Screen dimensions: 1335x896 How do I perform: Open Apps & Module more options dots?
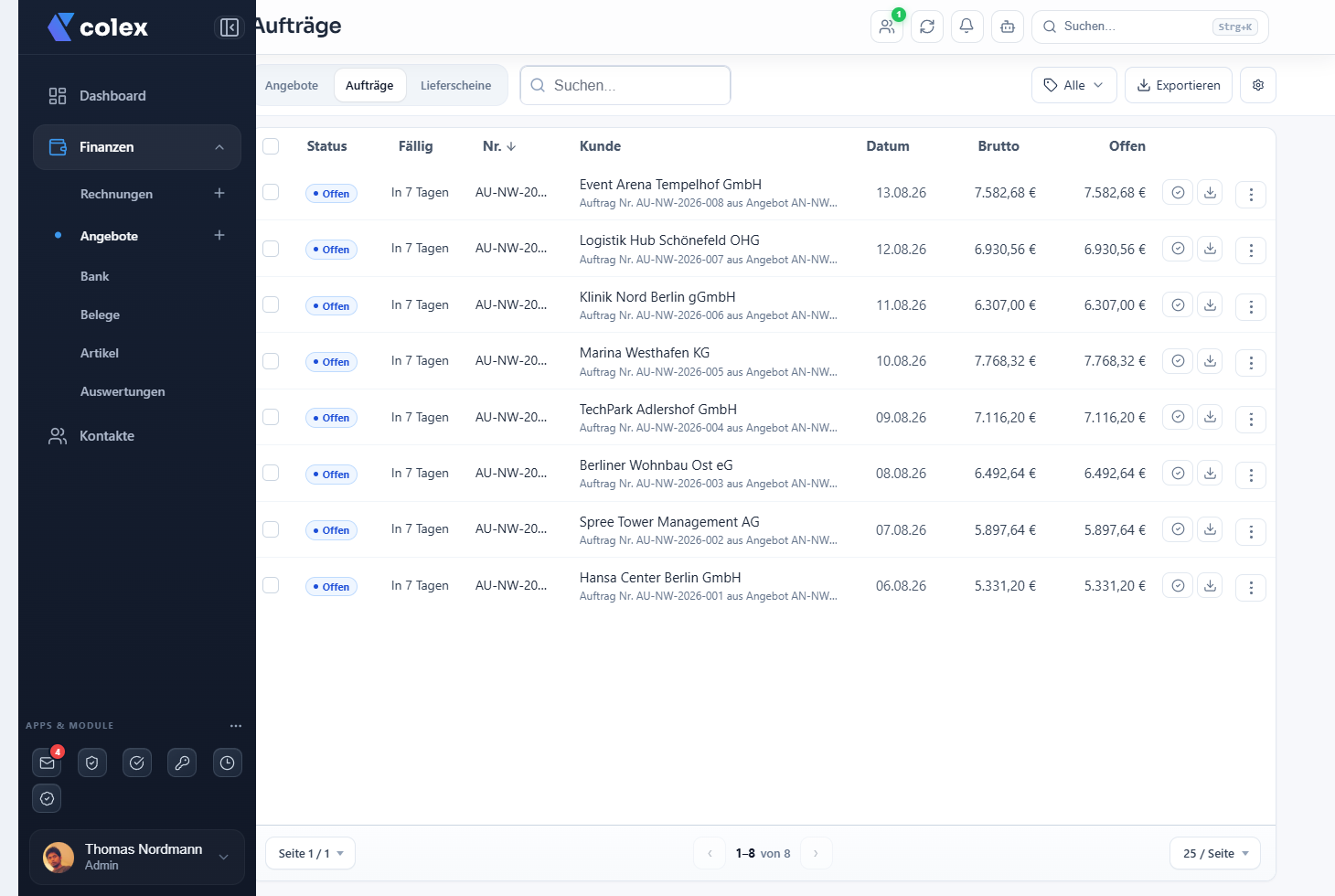pyautogui.click(x=236, y=726)
